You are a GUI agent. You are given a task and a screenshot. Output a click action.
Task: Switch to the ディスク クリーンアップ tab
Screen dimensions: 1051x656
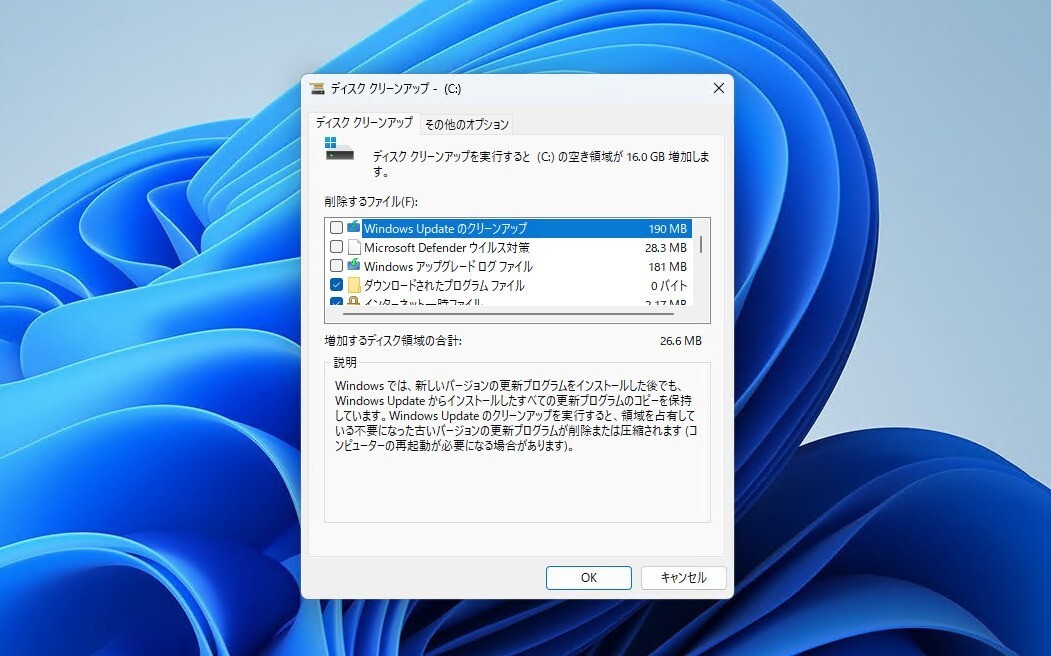coord(364,123)
